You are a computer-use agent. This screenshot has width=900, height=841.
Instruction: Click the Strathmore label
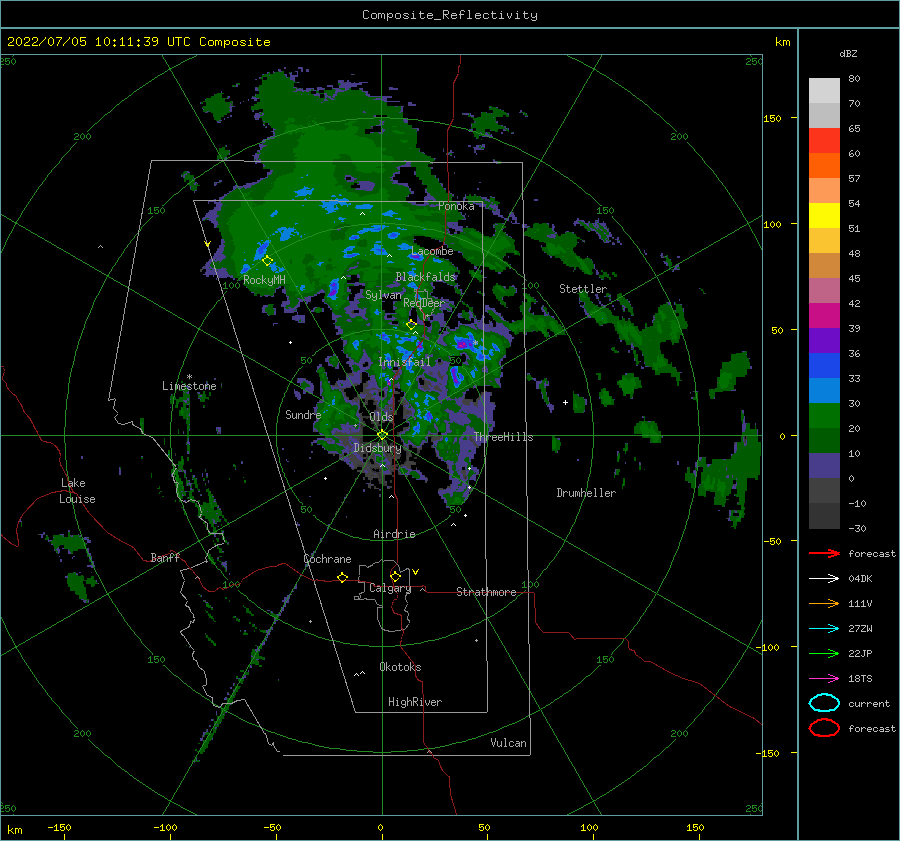click(486, 592)
